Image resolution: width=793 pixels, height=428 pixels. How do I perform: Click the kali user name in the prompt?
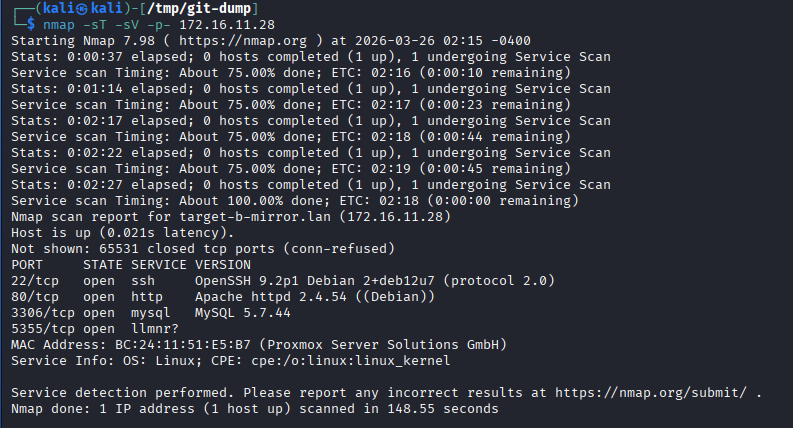[61, 8]
